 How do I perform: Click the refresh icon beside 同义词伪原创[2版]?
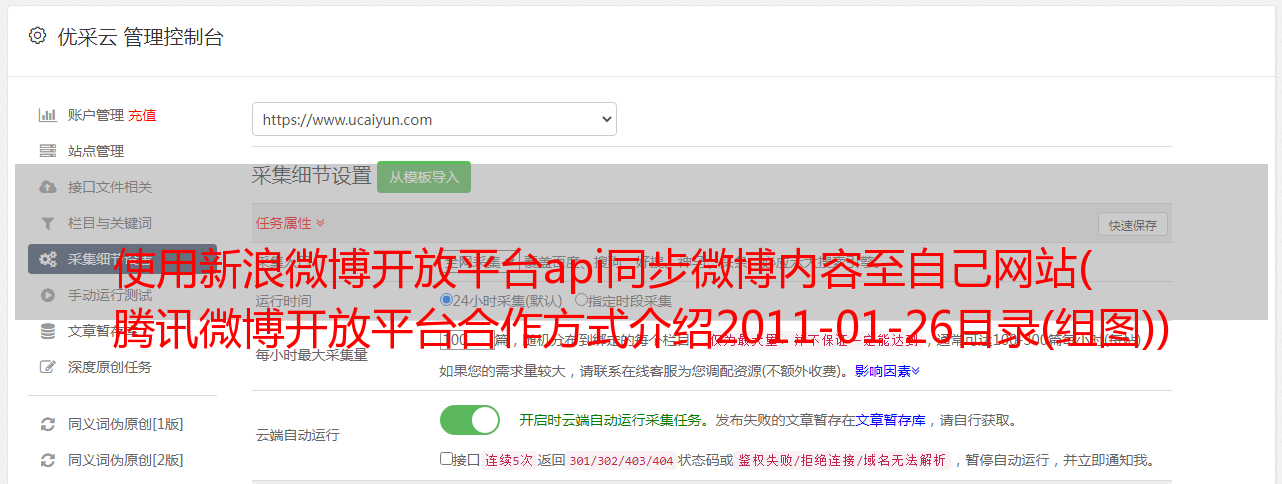47,460
